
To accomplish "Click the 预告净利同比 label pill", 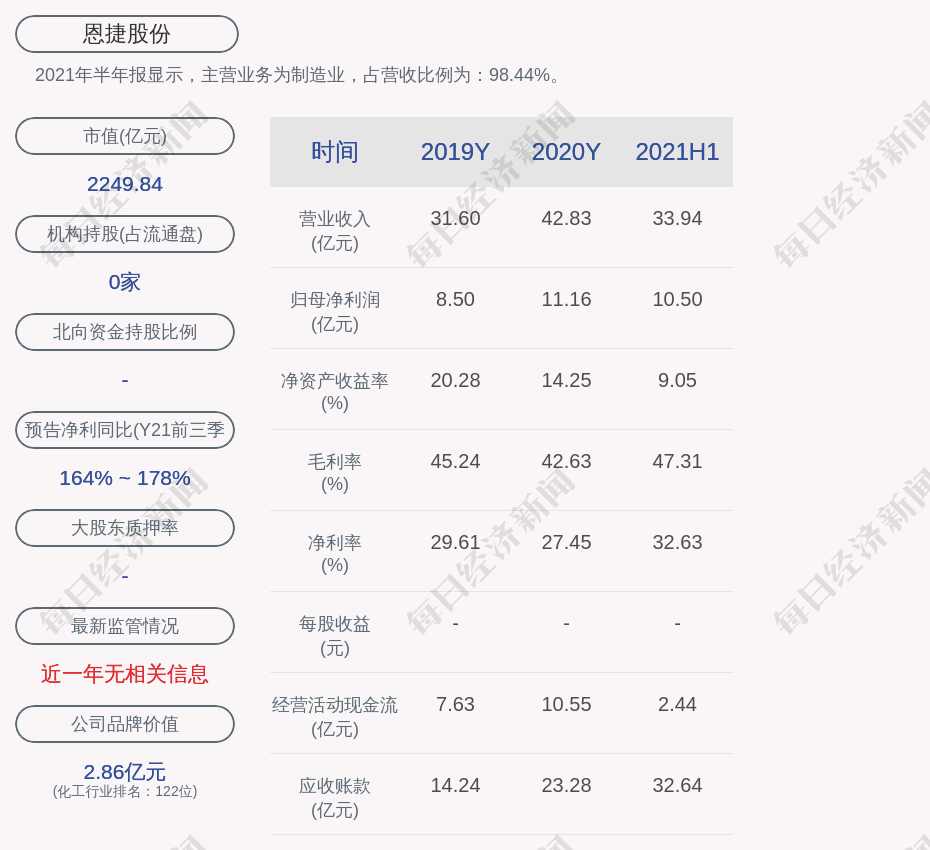I will [x=125, y=429].
